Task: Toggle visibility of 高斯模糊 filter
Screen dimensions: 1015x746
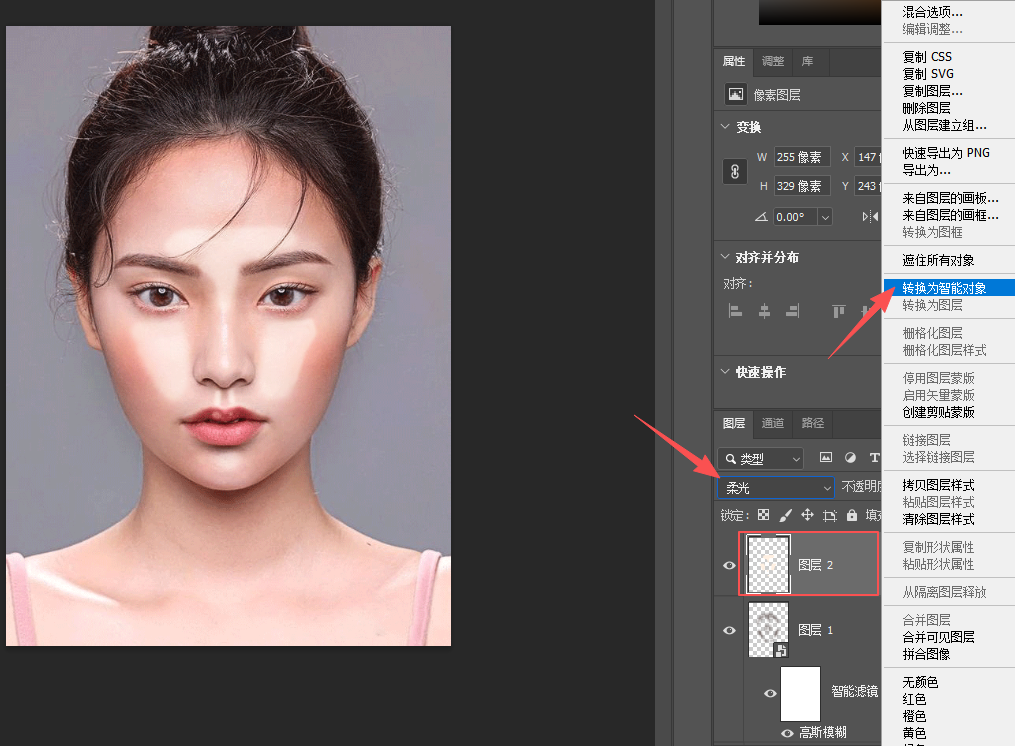Action: [787, 733]
